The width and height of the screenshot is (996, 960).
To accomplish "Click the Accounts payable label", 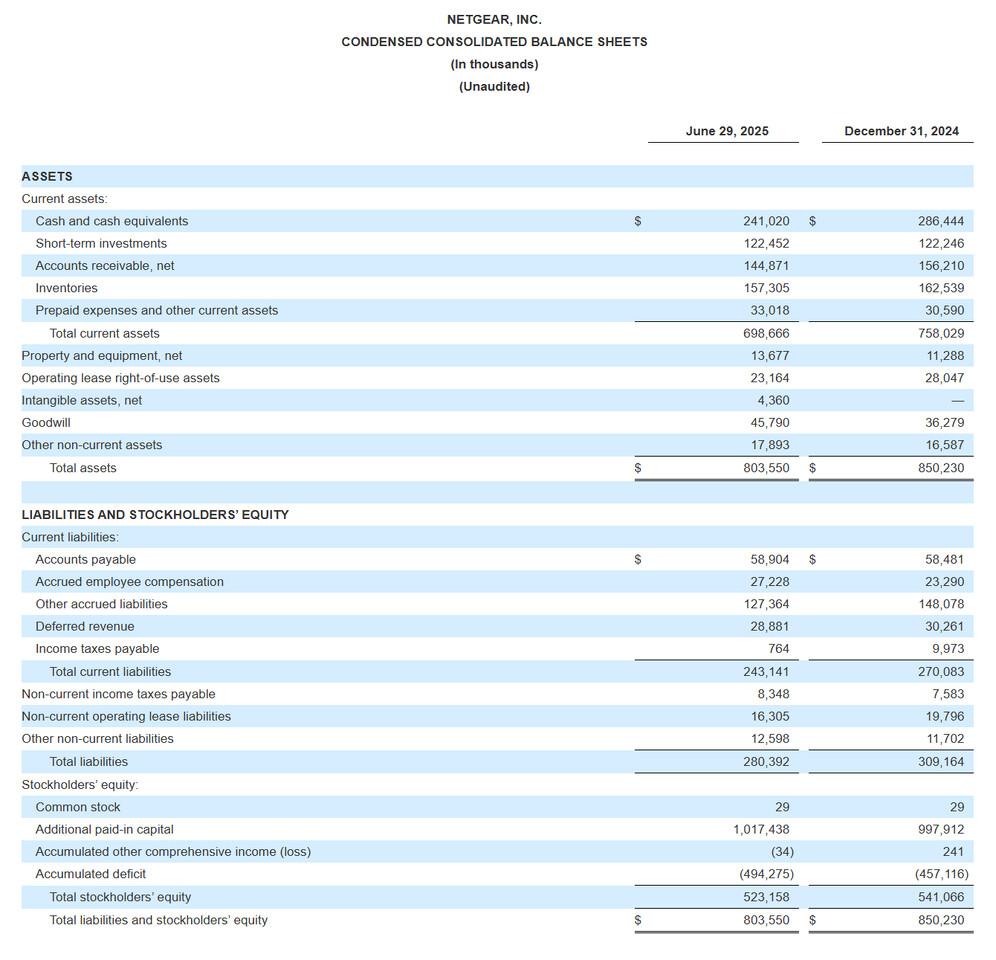I will pyautogui.click(x=86, y=560).
